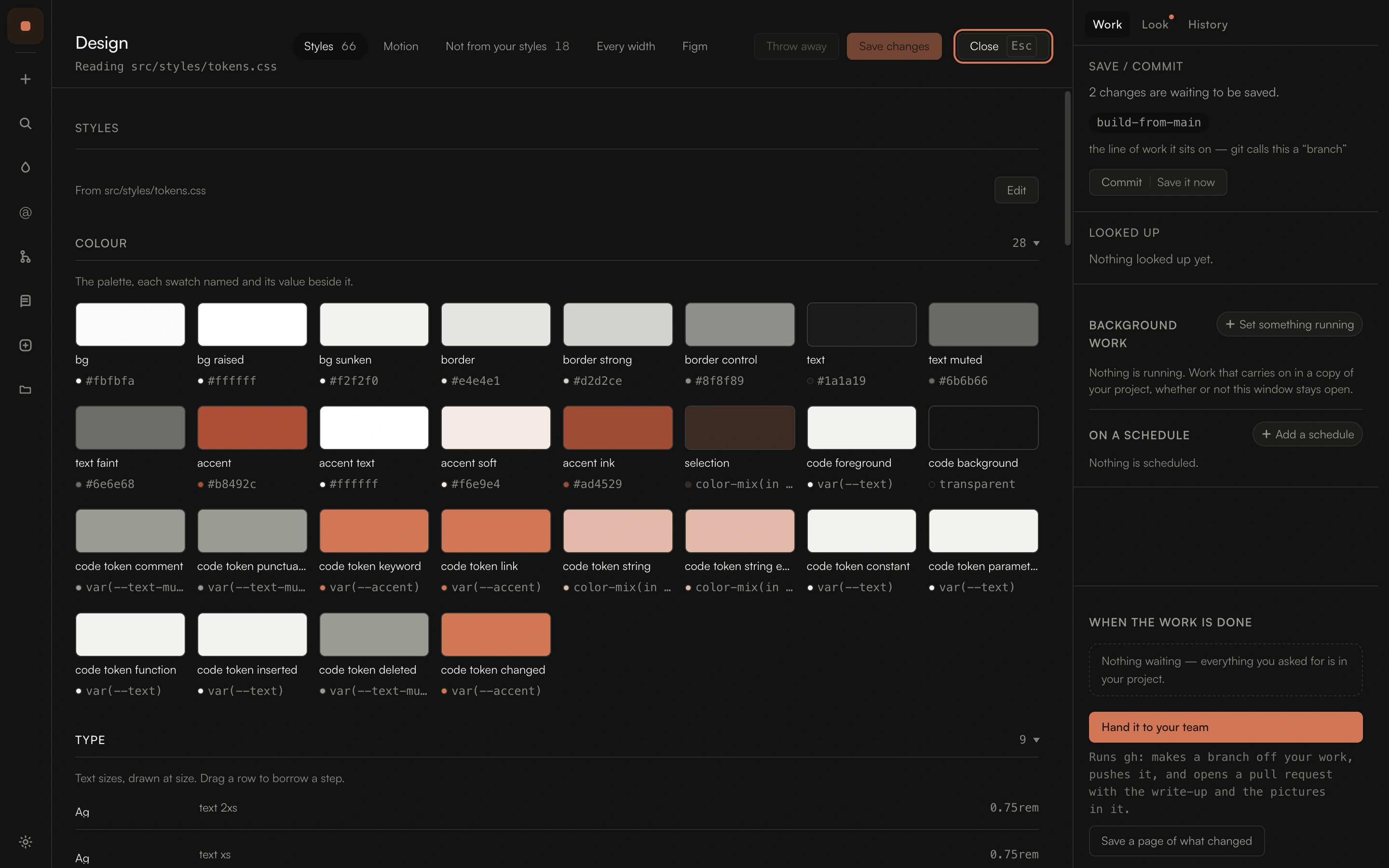Screen dimensions: 1389x868
Task: Select the code background swatch
Action: click(983, 428)
